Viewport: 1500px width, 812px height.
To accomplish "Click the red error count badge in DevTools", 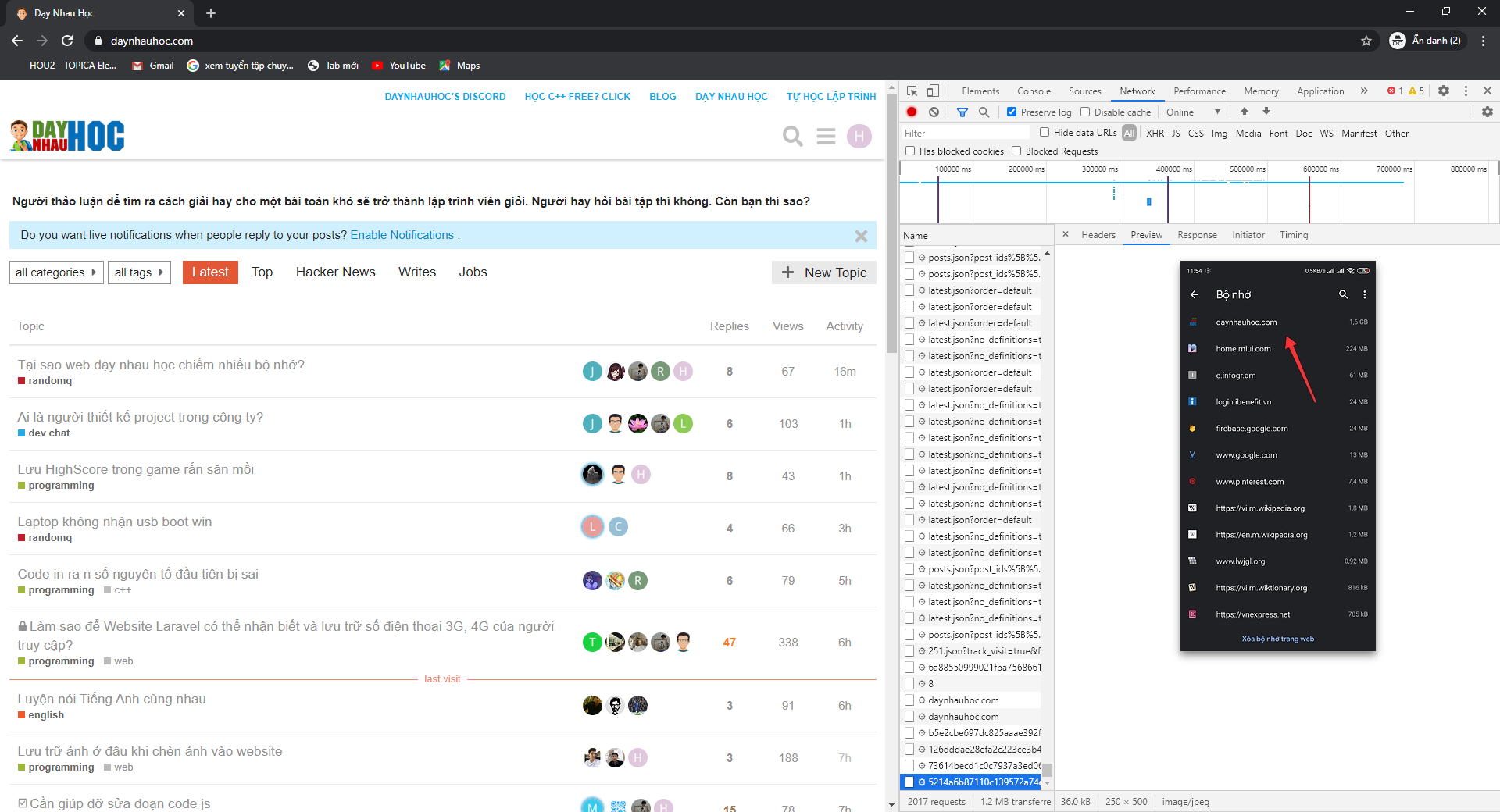I will click(1395, 91).
